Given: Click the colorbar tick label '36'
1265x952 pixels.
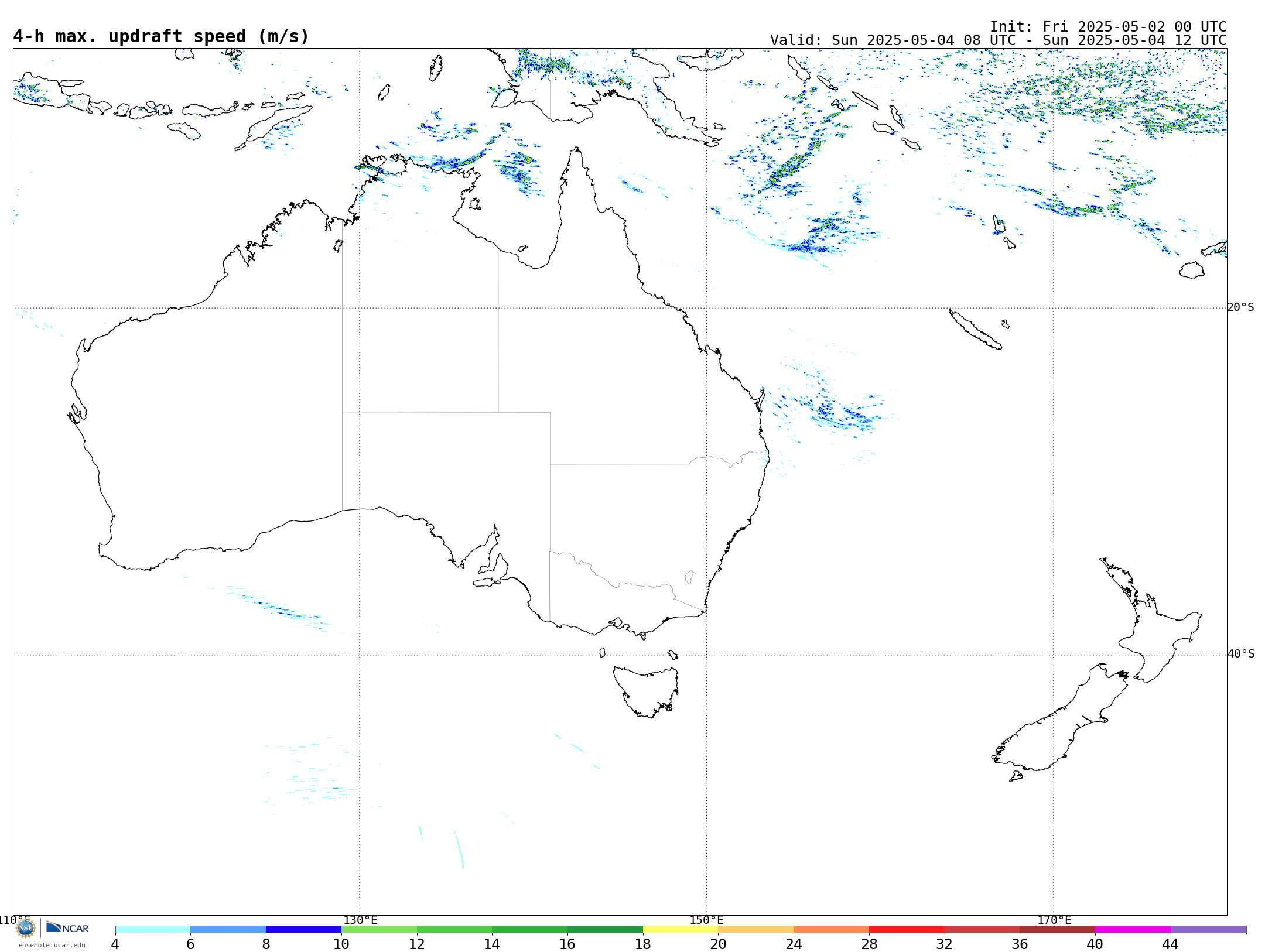Looking at the screenshot, I should [x=1020, y=944].
